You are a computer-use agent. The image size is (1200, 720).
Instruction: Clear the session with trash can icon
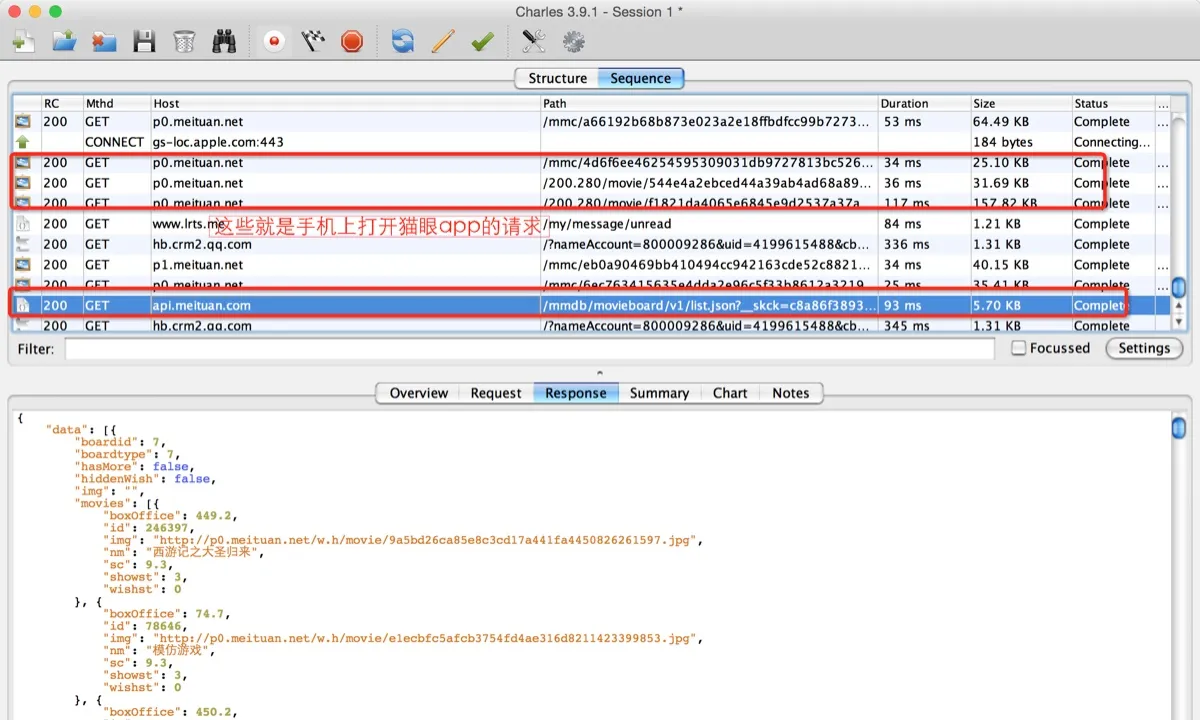[184, 41]
